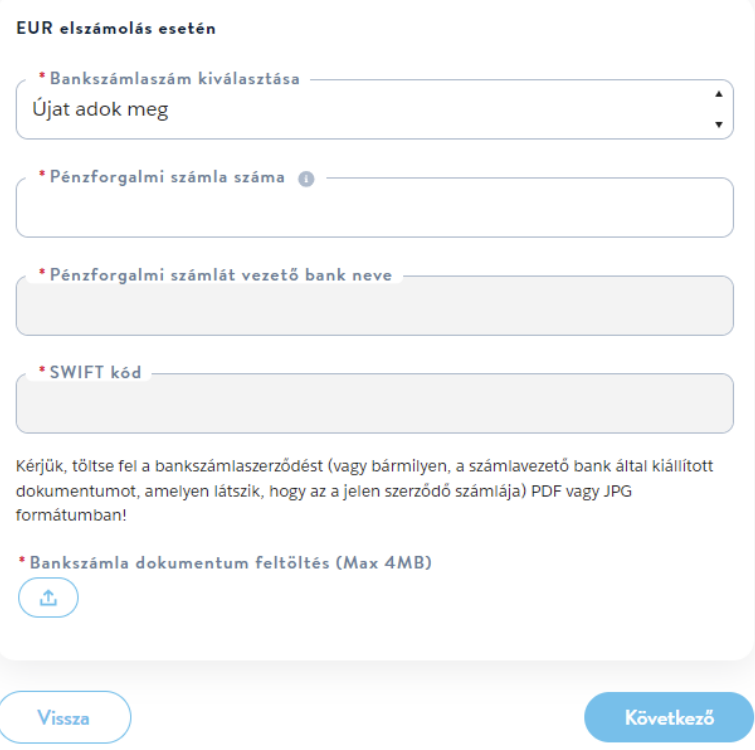Click the down arrow in the bank account selector

point(718,125)
